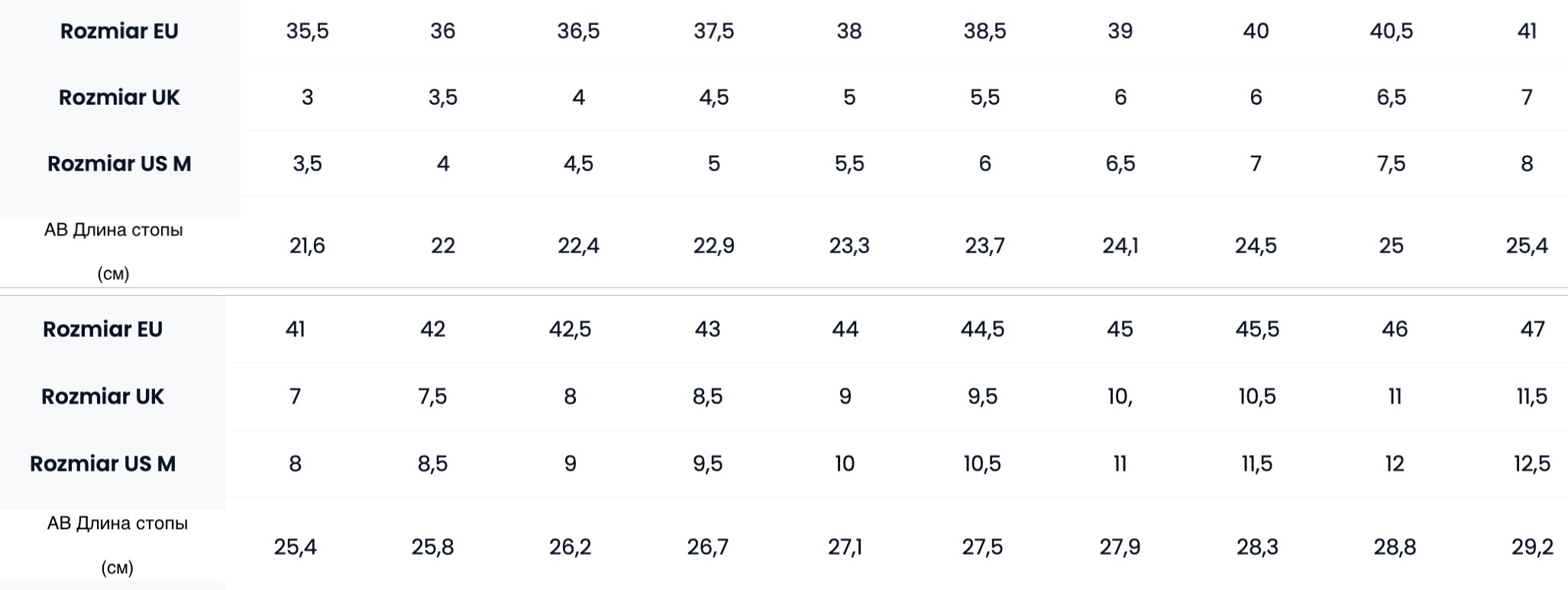Select the 27,5 cm foot length

tap(982, 547)
